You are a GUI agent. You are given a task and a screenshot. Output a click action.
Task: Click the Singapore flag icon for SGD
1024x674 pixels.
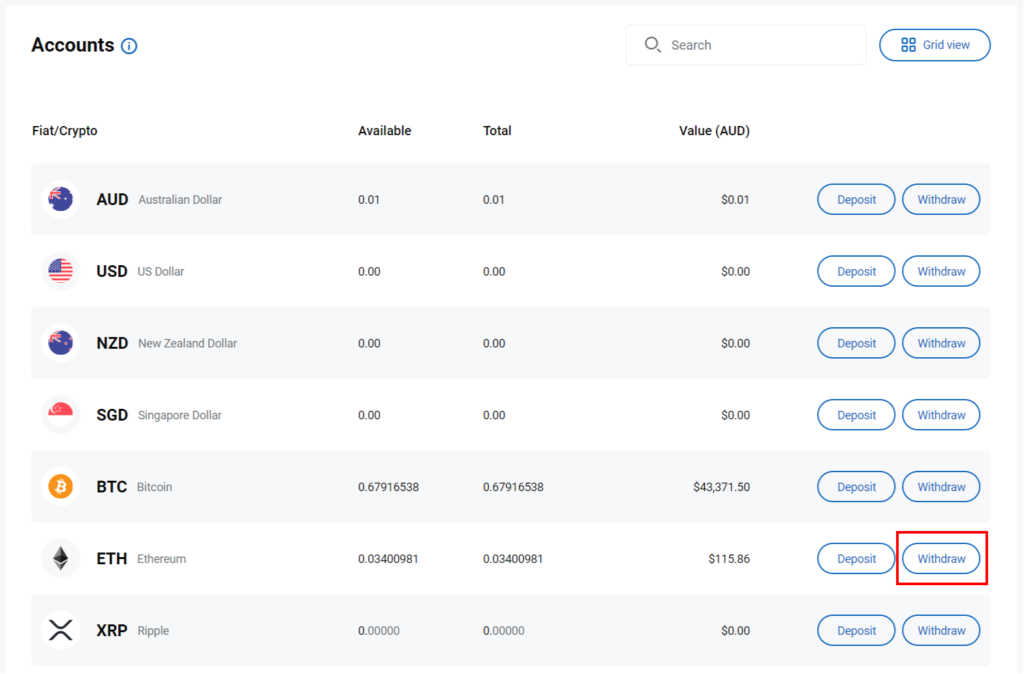coord(61,415)
